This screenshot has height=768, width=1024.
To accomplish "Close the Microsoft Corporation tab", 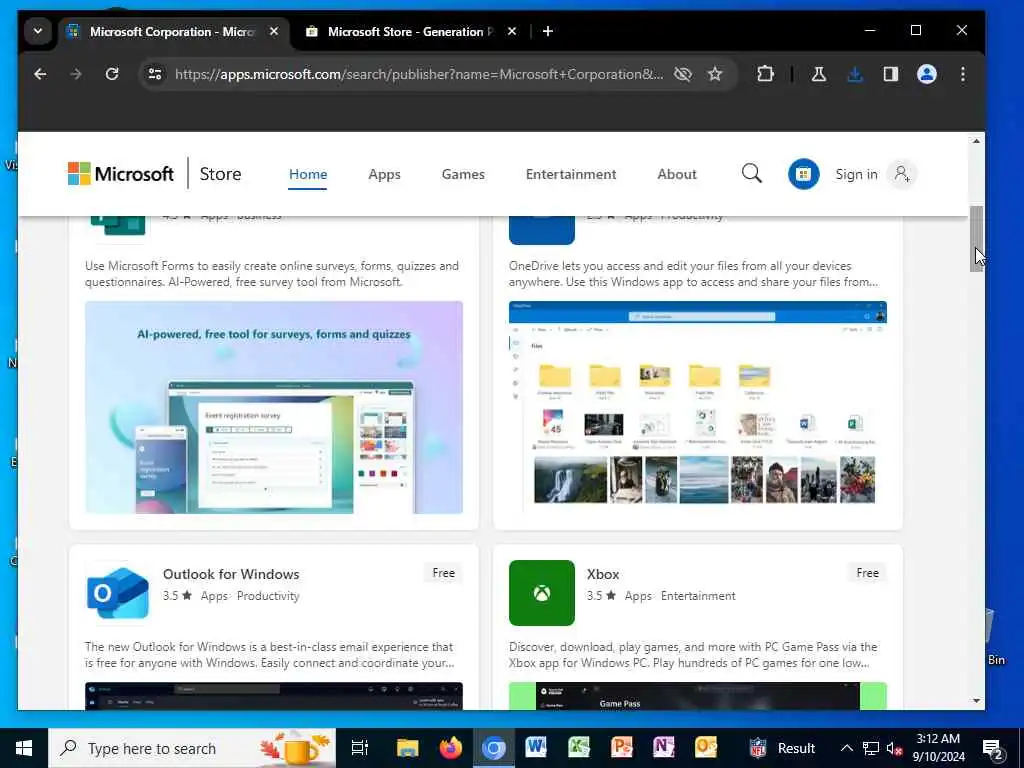I will click(x=274, y=31).
